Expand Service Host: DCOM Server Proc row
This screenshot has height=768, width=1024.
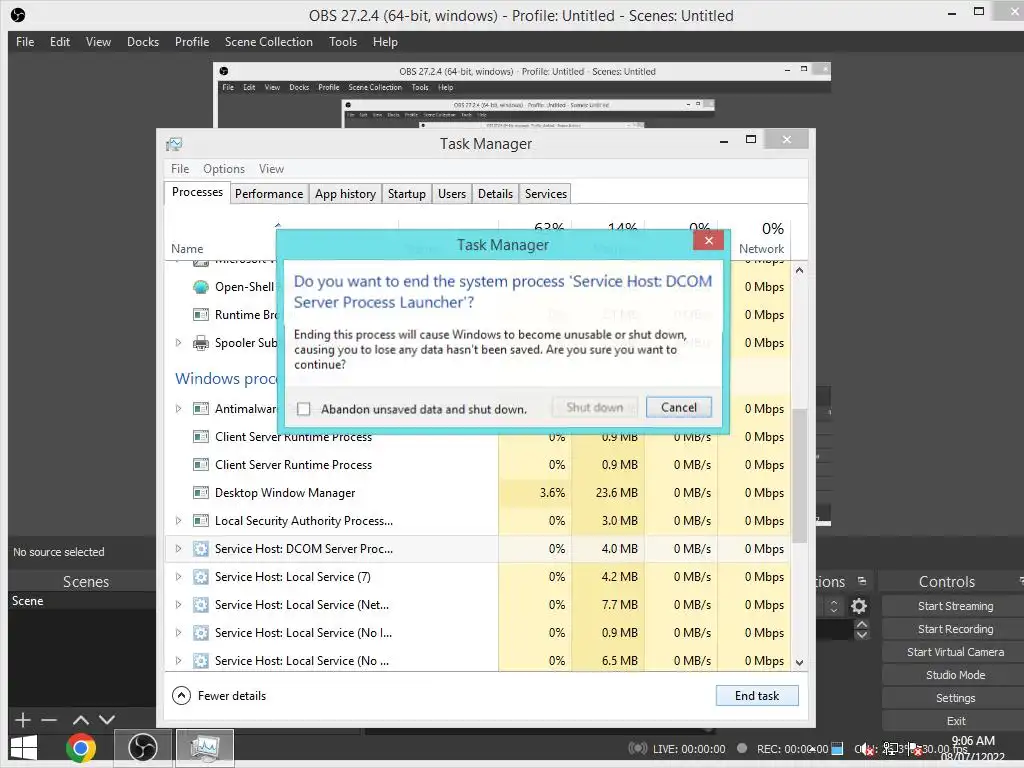[178, 549]
